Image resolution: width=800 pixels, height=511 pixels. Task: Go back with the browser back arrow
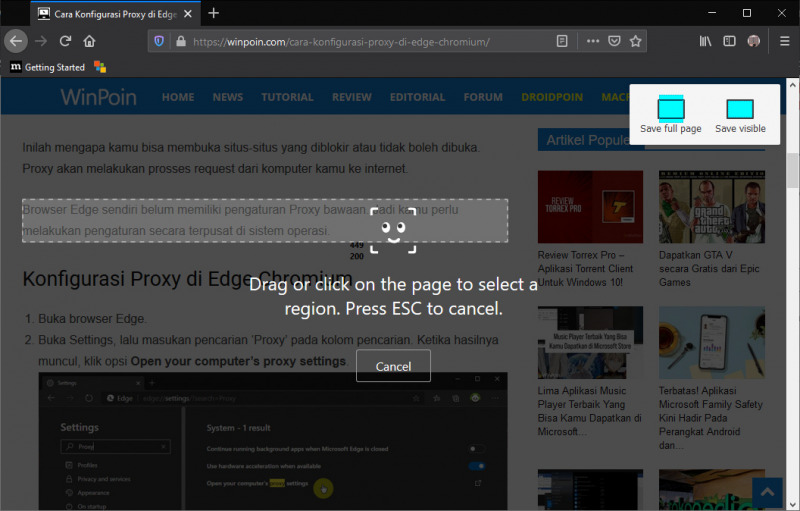[16, 41]
